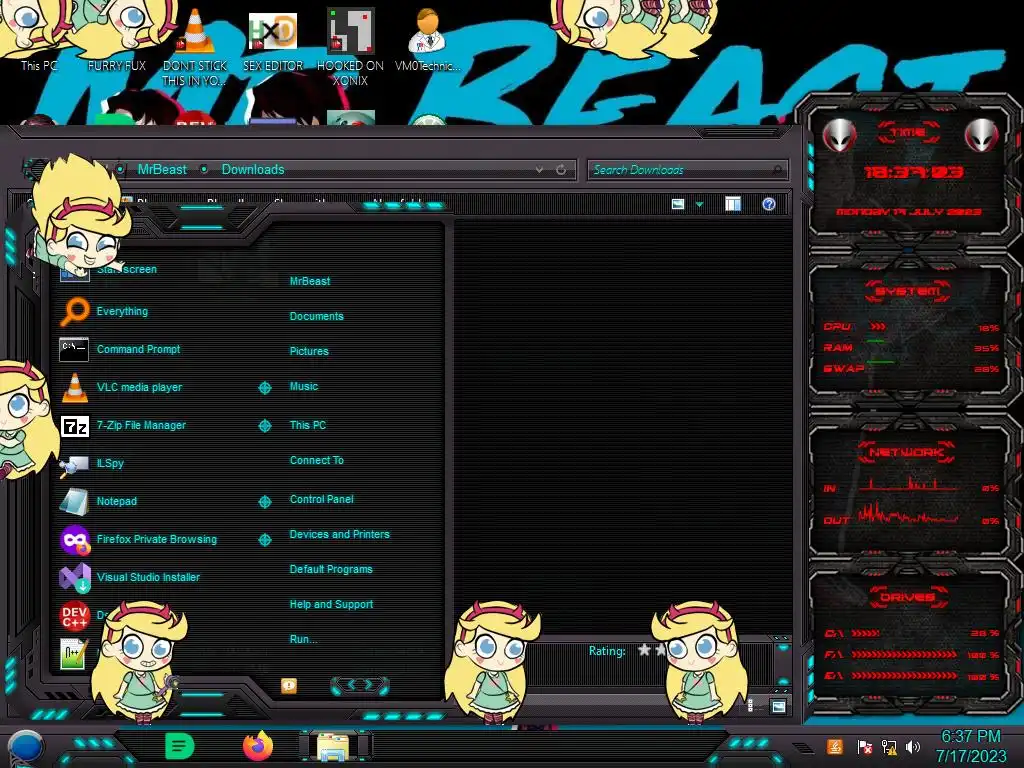Viewport: 1024px width, 768px height.
Task: Switch to details view in Explorer corner
Action: (x=750, y=705)
